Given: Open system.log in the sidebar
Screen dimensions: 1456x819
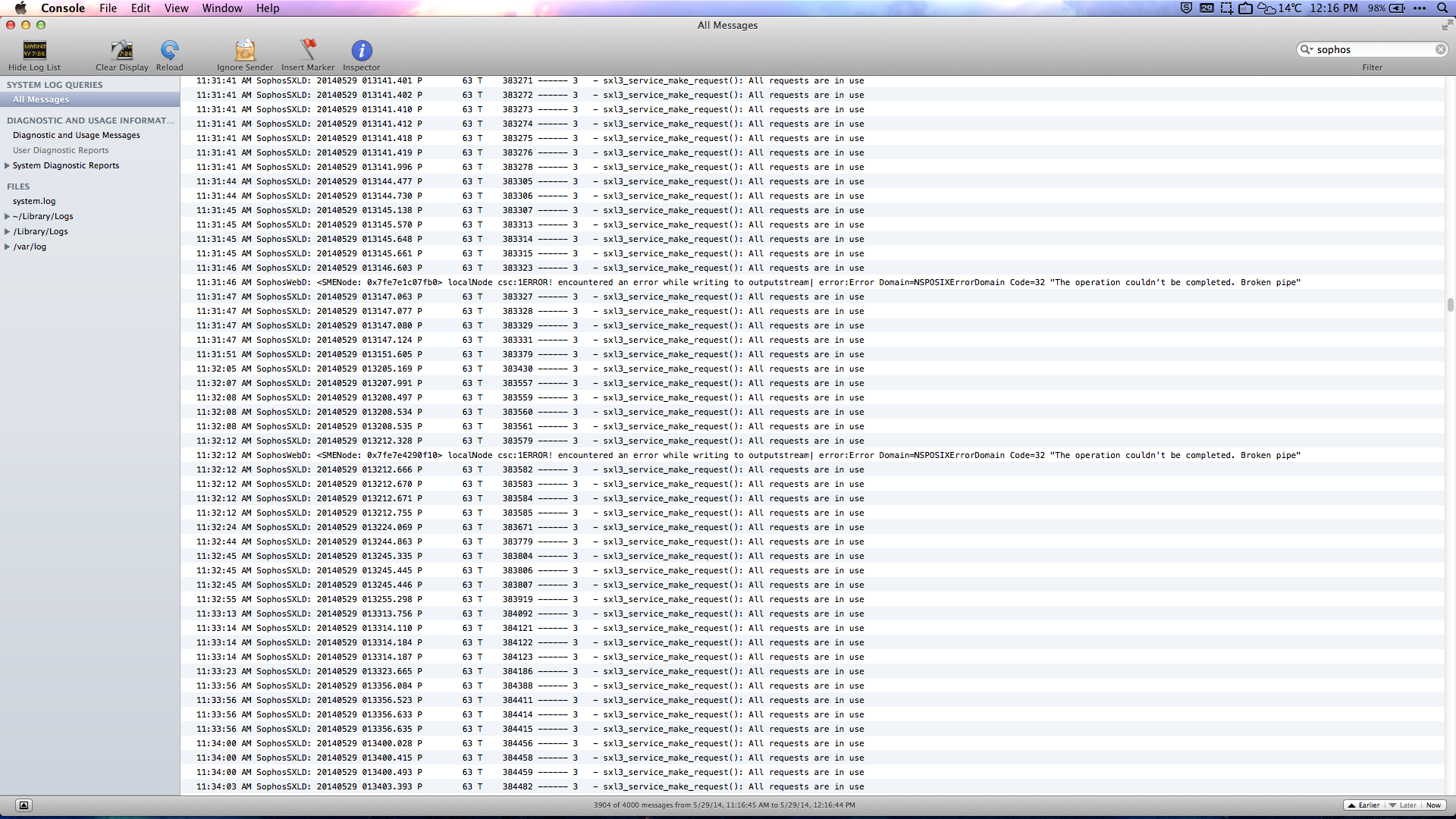Looking at the screenshot, I should click(89, 201).
